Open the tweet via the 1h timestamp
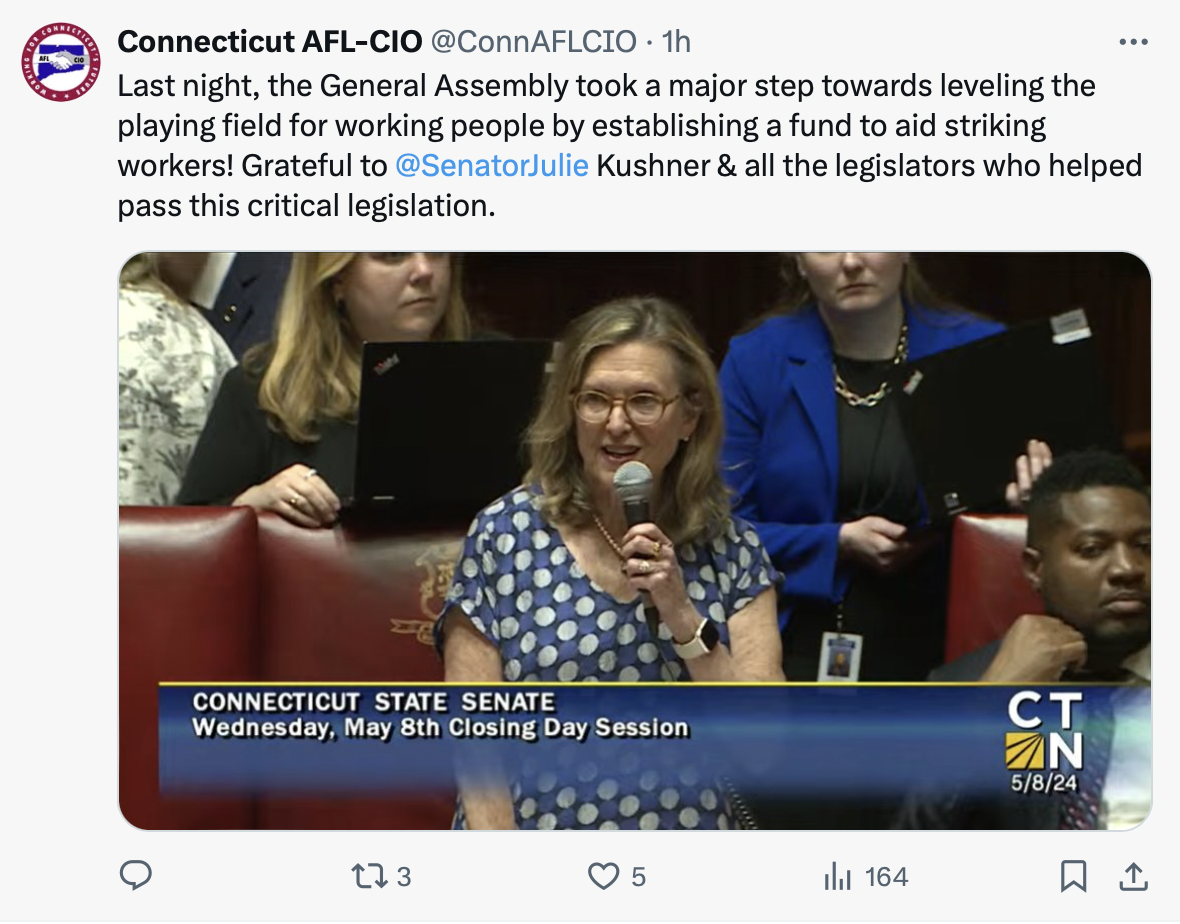This screenshot has width=1180, height=924. [x=676, y=42]
